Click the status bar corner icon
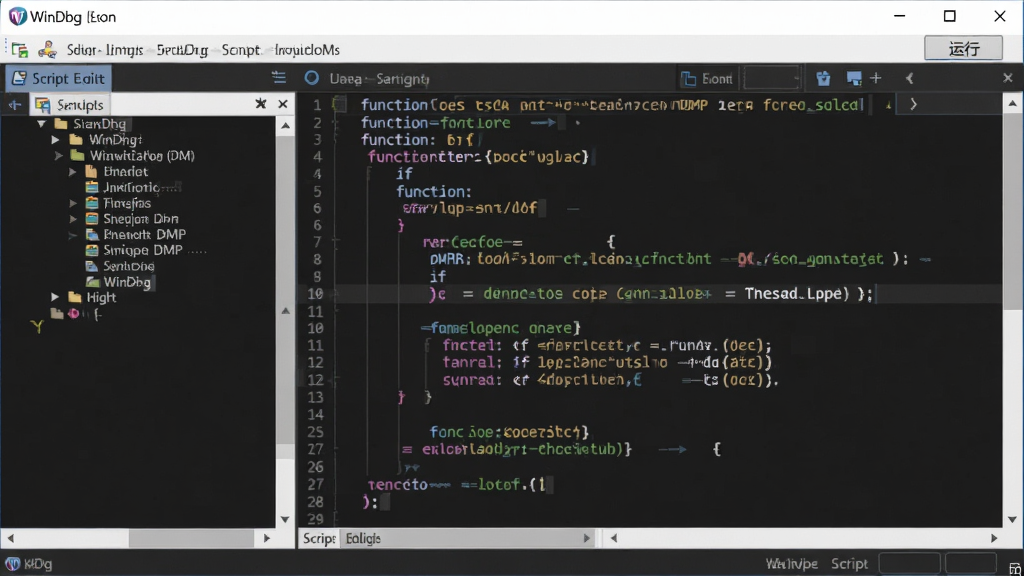The image size is (1024, 576). [x=1015, y=569]
